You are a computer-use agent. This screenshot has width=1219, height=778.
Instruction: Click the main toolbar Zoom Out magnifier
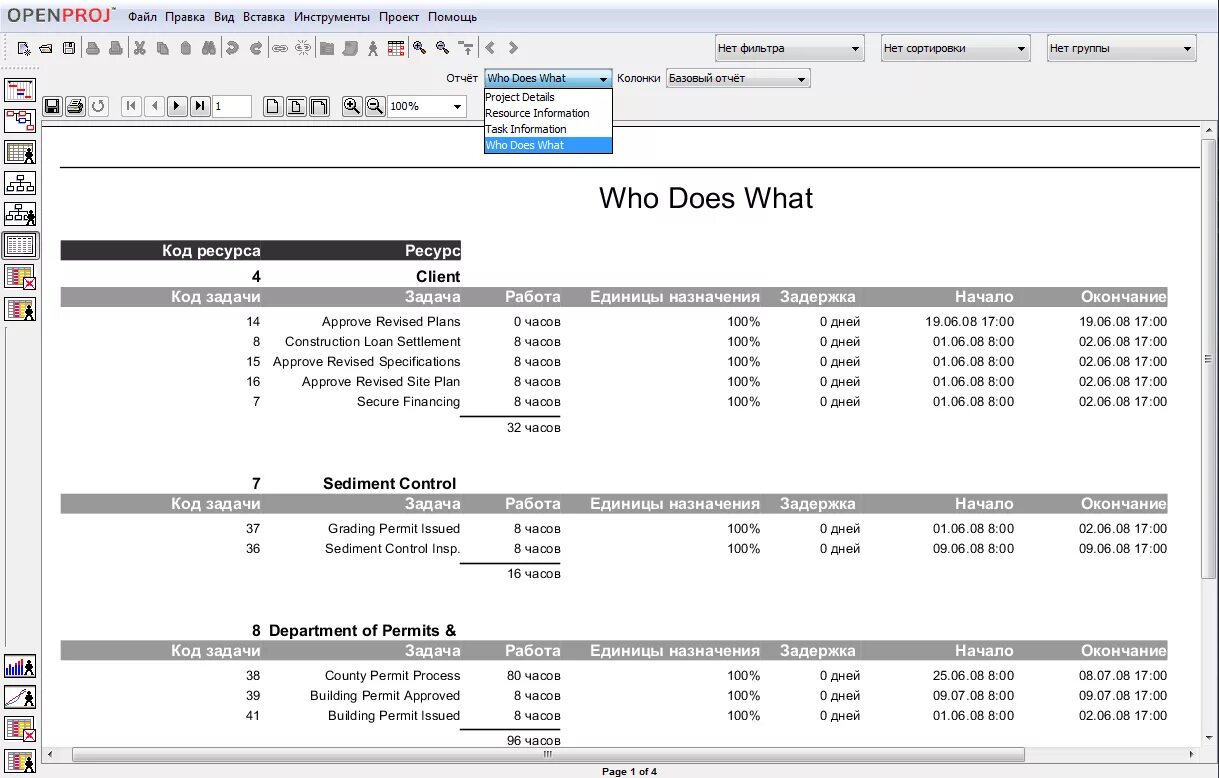442,47
